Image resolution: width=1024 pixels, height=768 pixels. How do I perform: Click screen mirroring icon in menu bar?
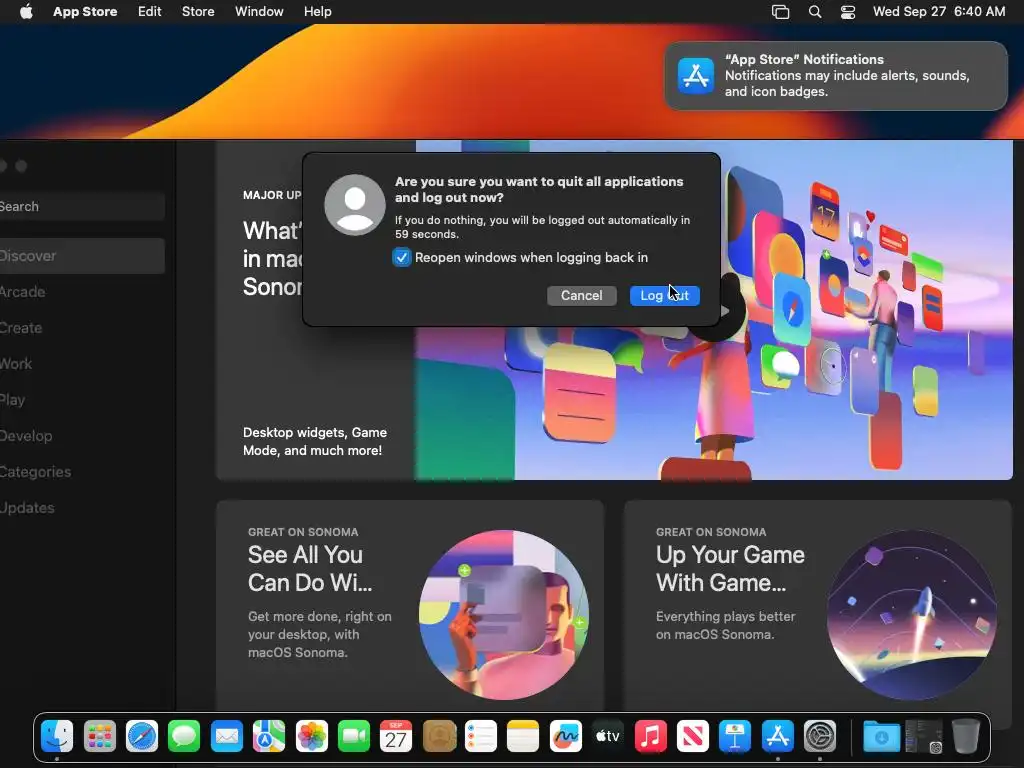pos(780,12)
